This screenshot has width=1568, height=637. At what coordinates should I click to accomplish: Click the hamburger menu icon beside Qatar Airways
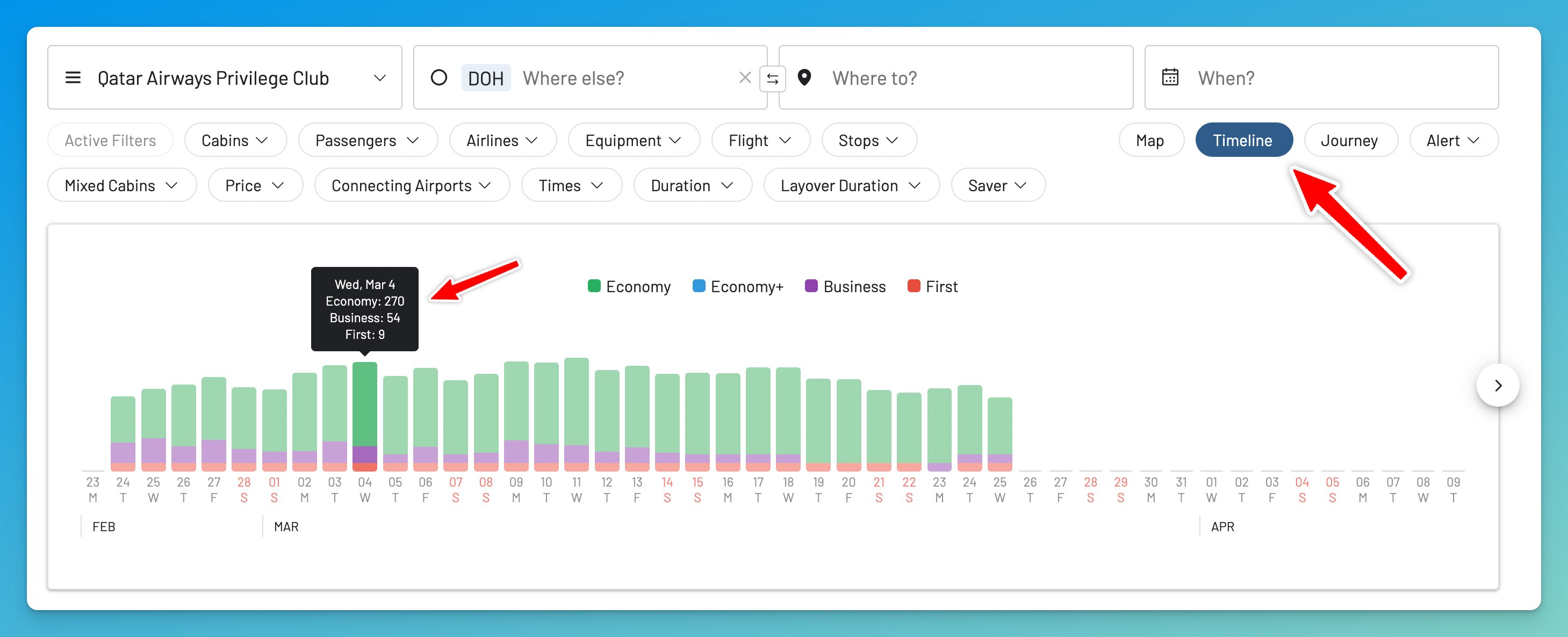click(x=73, y=78)
